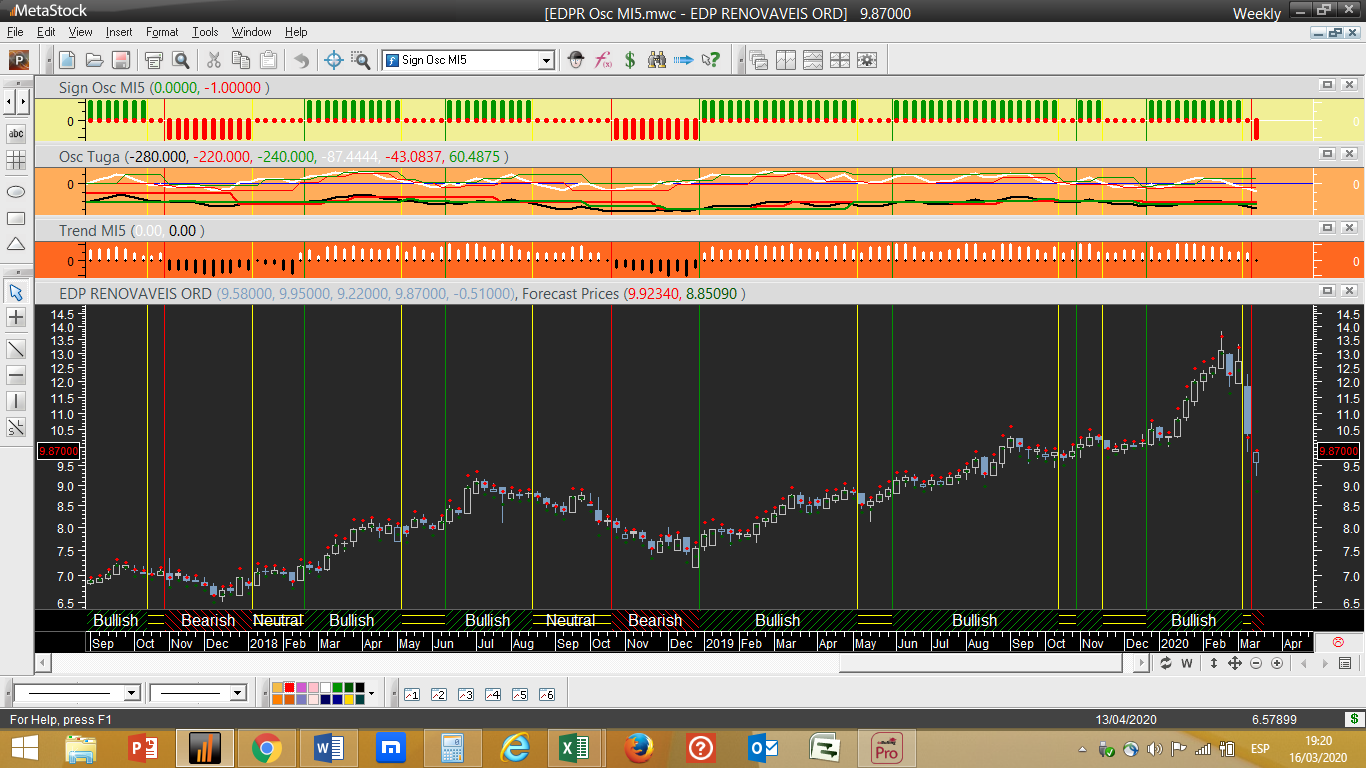Pick the red color swatch

[x=290, y=688]
